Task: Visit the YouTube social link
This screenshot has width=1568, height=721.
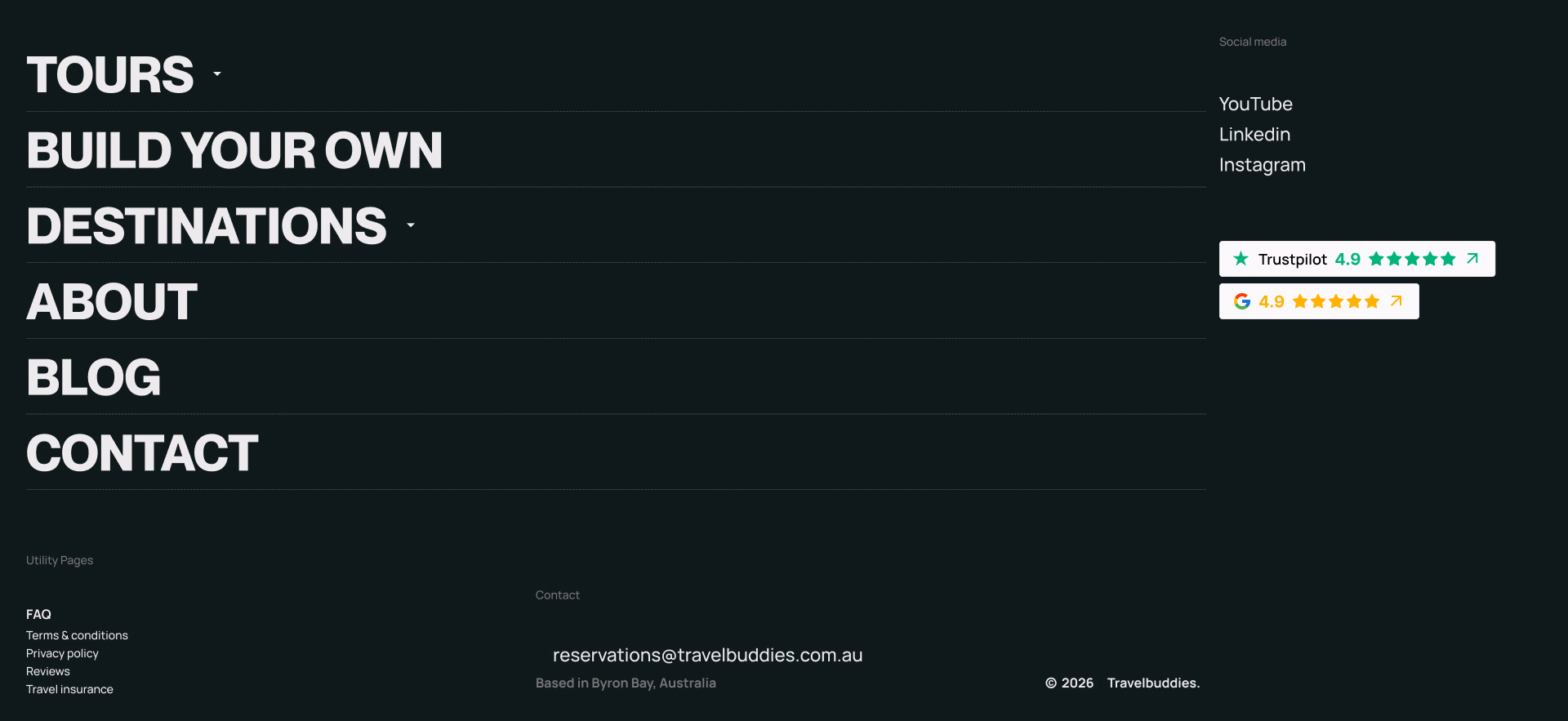Action: (1255, 104)
